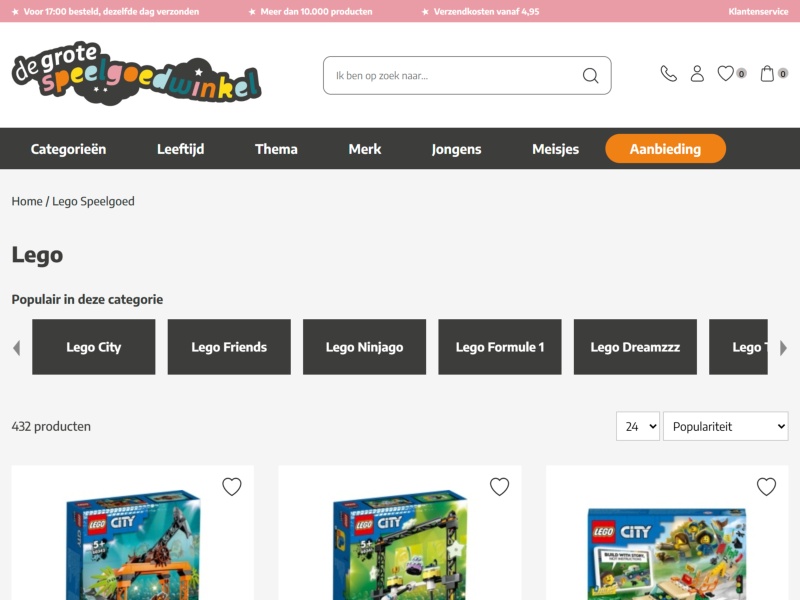
Task: Open the Populariteit sorting dropdown
Action: pos(725,425)
